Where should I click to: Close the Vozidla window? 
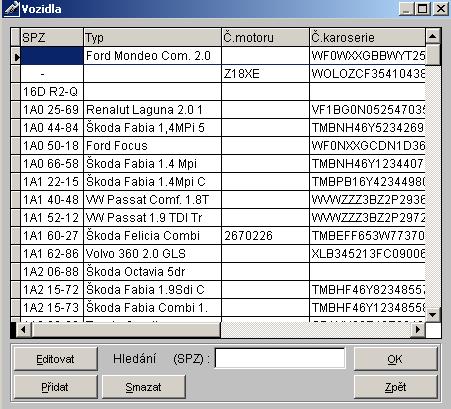(x=440, y=8)
